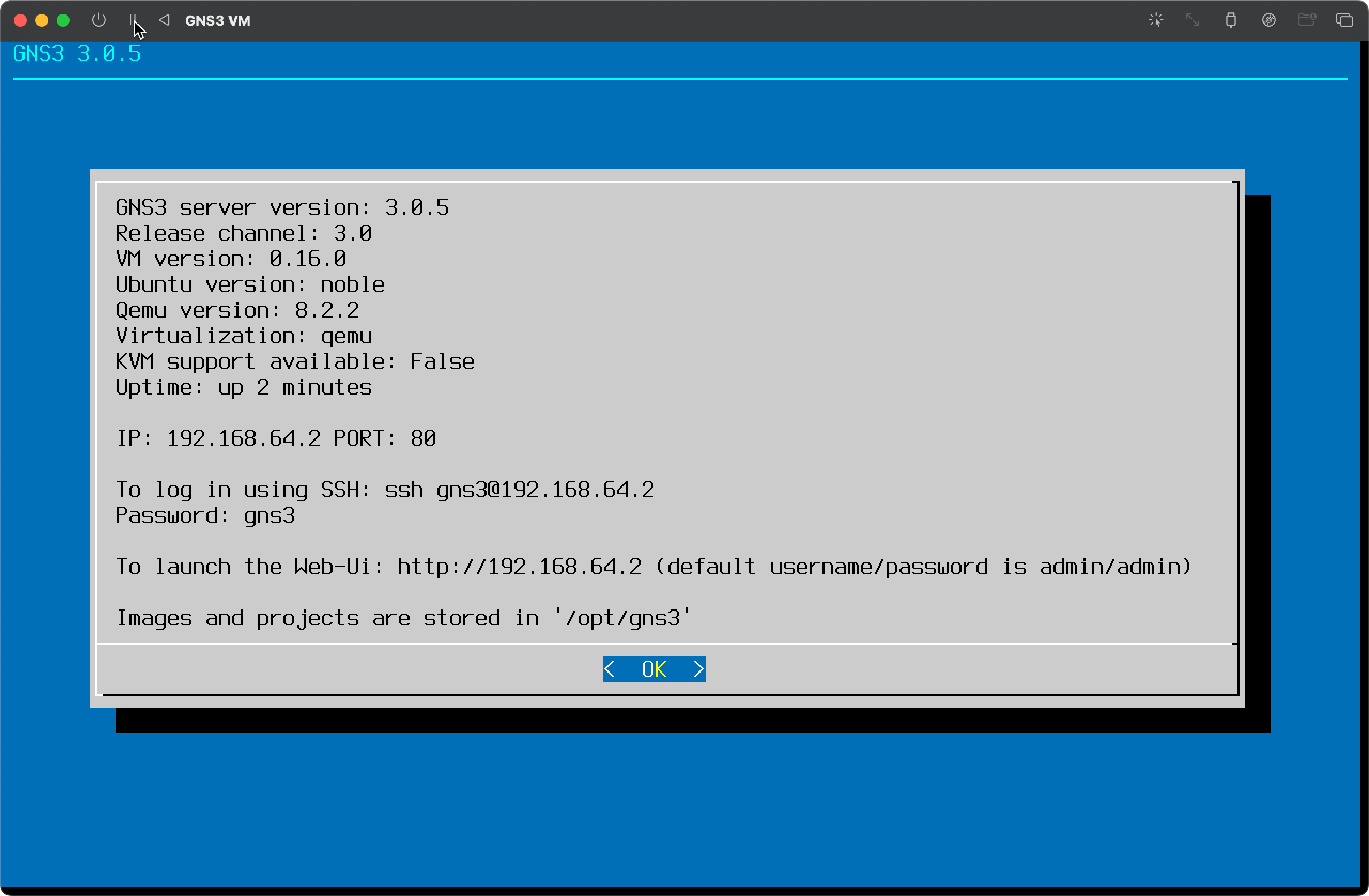Click the GNS3 3.0.5 header text
This screenshot has height=896, width=1369.
tap(77, 53)
